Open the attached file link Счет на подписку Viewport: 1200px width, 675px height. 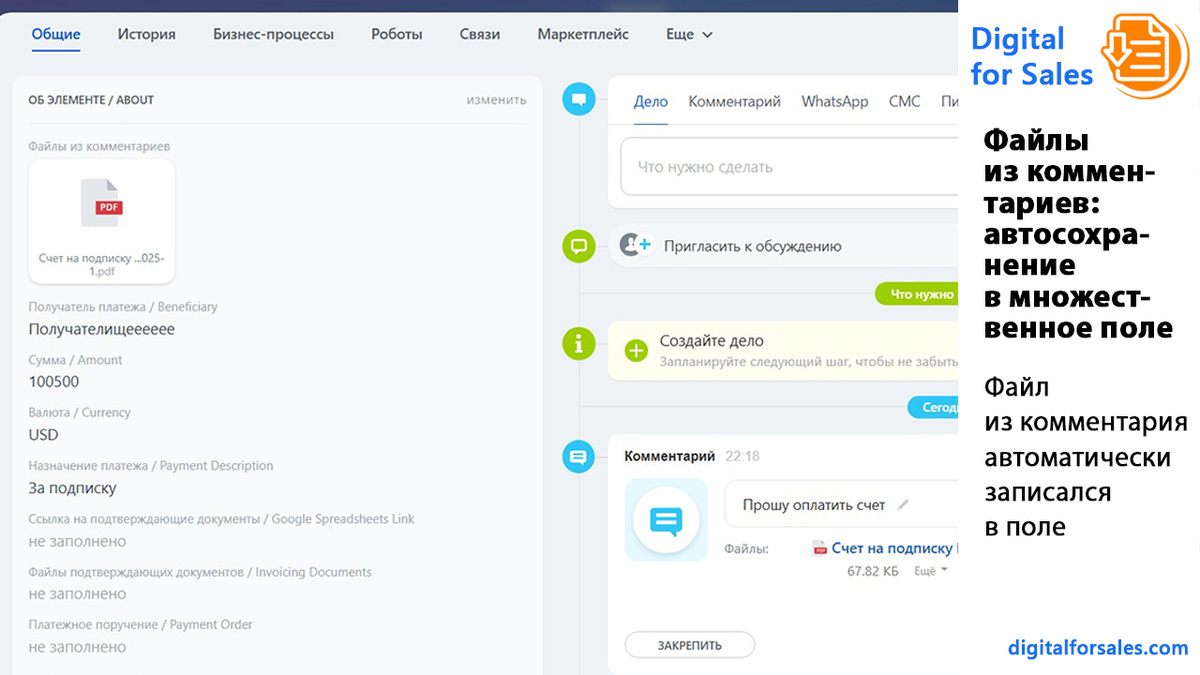click(894, 548)
